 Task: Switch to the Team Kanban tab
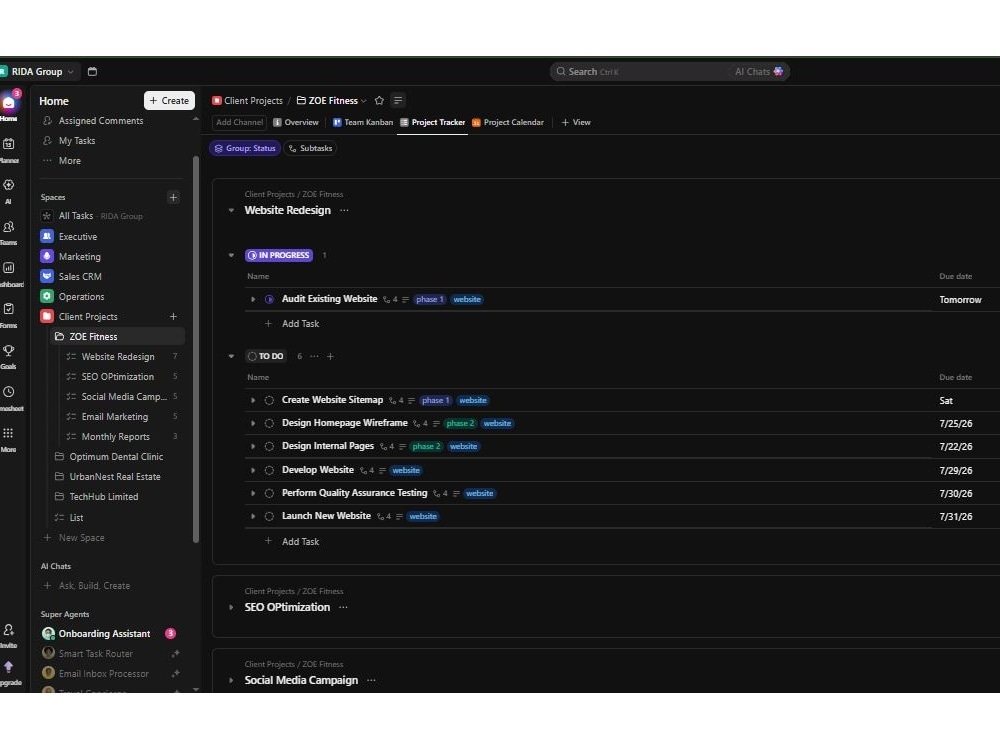point(363,122)
